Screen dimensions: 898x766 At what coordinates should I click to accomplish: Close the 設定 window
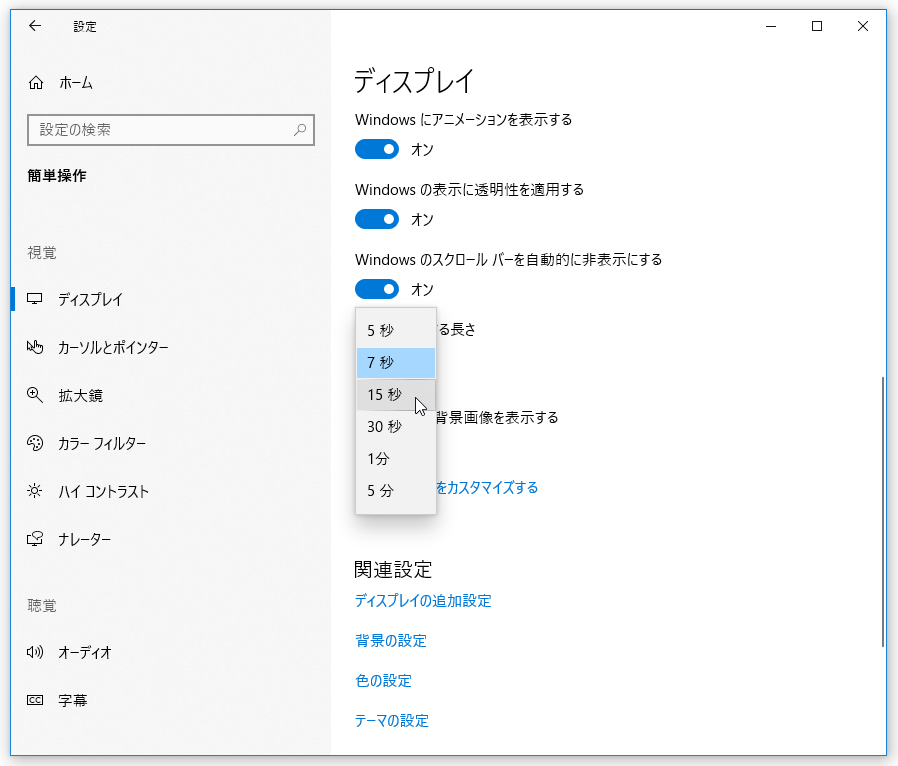click(x=862, y=26)
